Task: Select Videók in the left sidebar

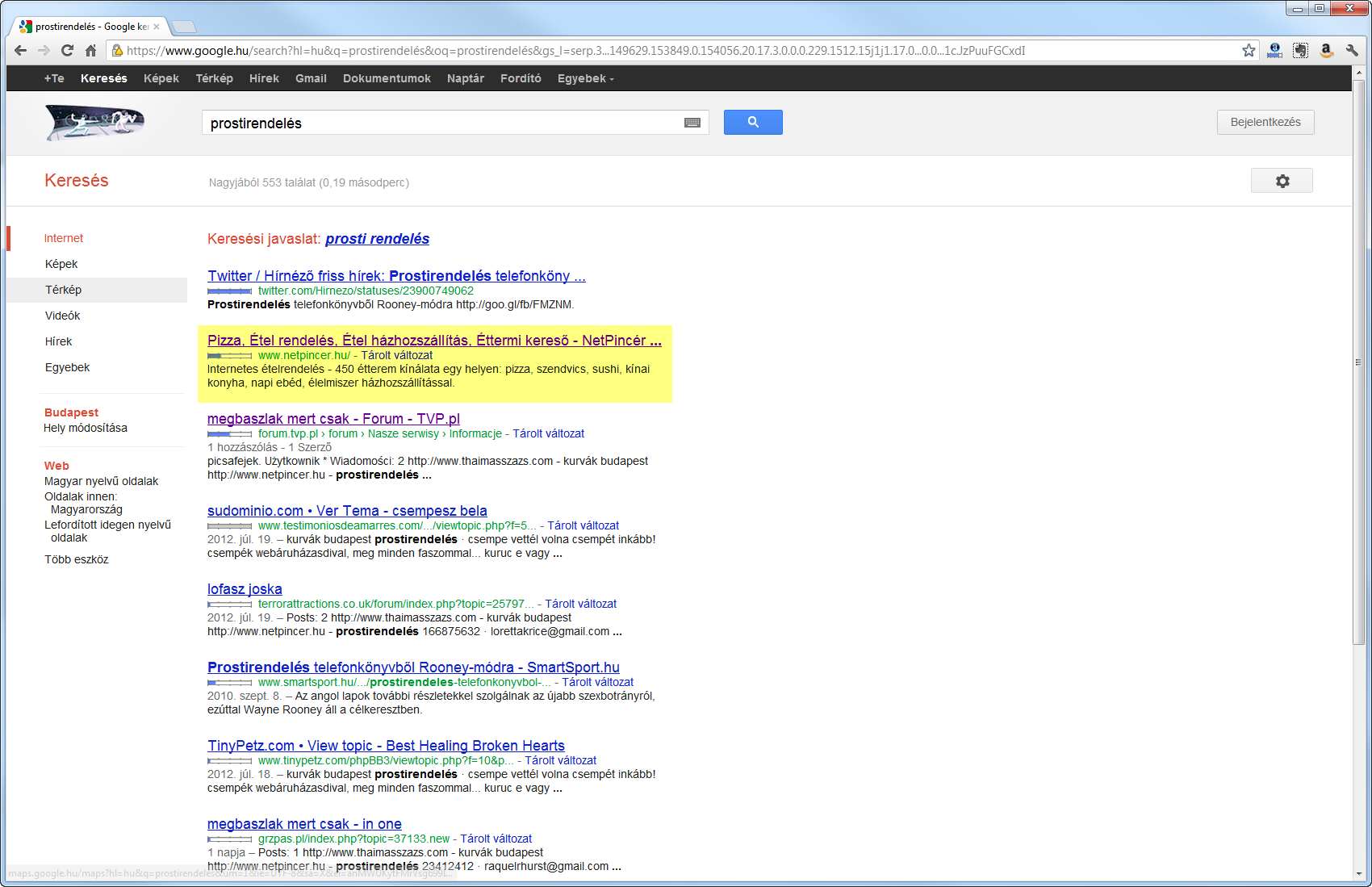Action: tap(62, 316)
